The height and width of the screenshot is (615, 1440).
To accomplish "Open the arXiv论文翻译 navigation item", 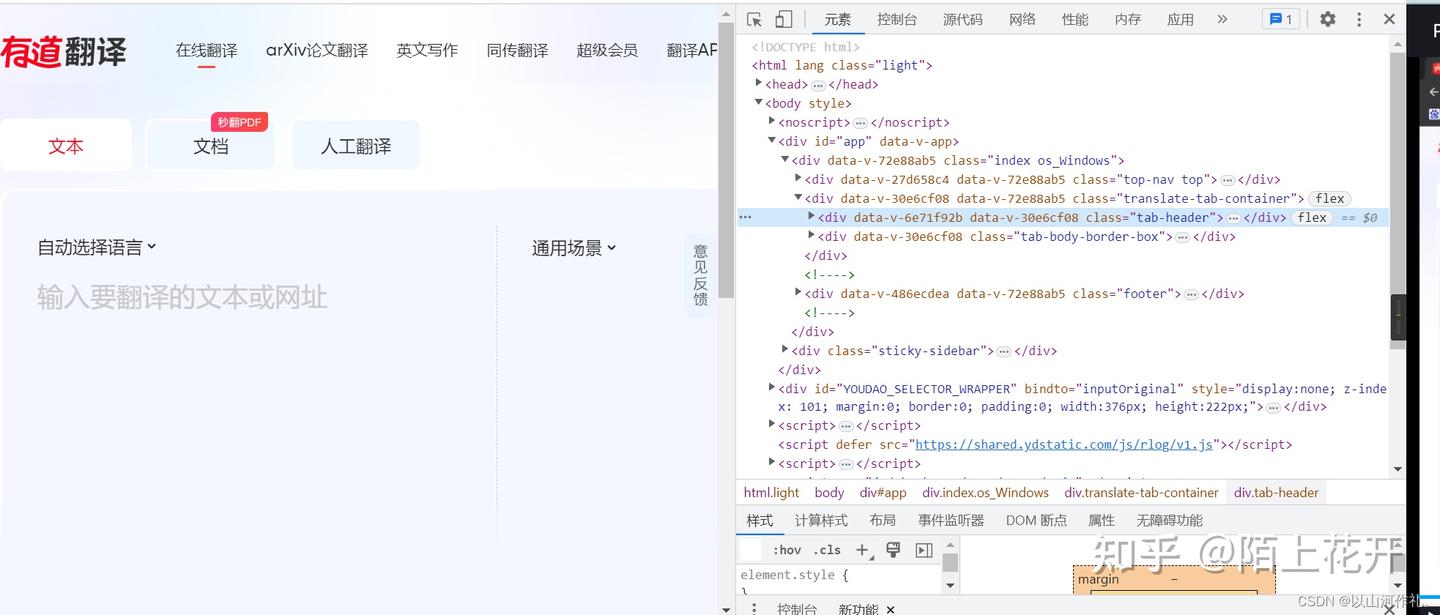I will coord(317,50).
